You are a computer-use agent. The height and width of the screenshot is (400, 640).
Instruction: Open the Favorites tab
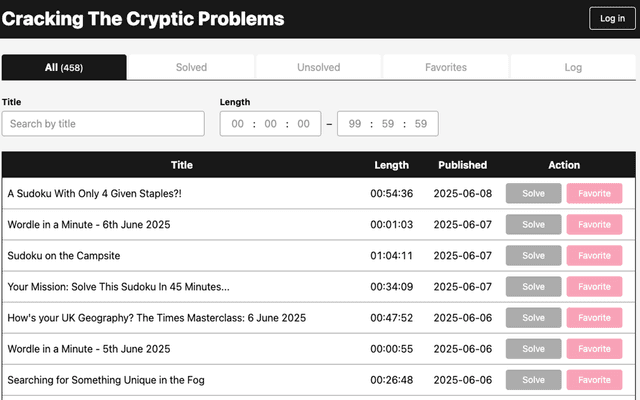coord(446,67)
